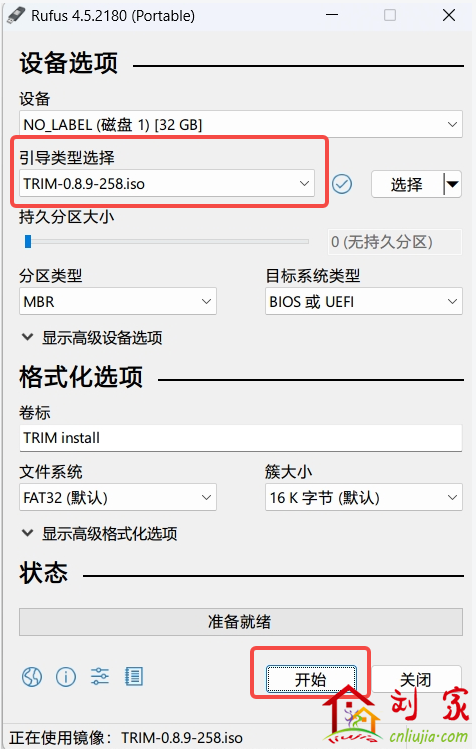Click status text 正在使用镜像 TRIM-0.8.9-258.iso
476x749 pixels.
[x=126, y=738]
